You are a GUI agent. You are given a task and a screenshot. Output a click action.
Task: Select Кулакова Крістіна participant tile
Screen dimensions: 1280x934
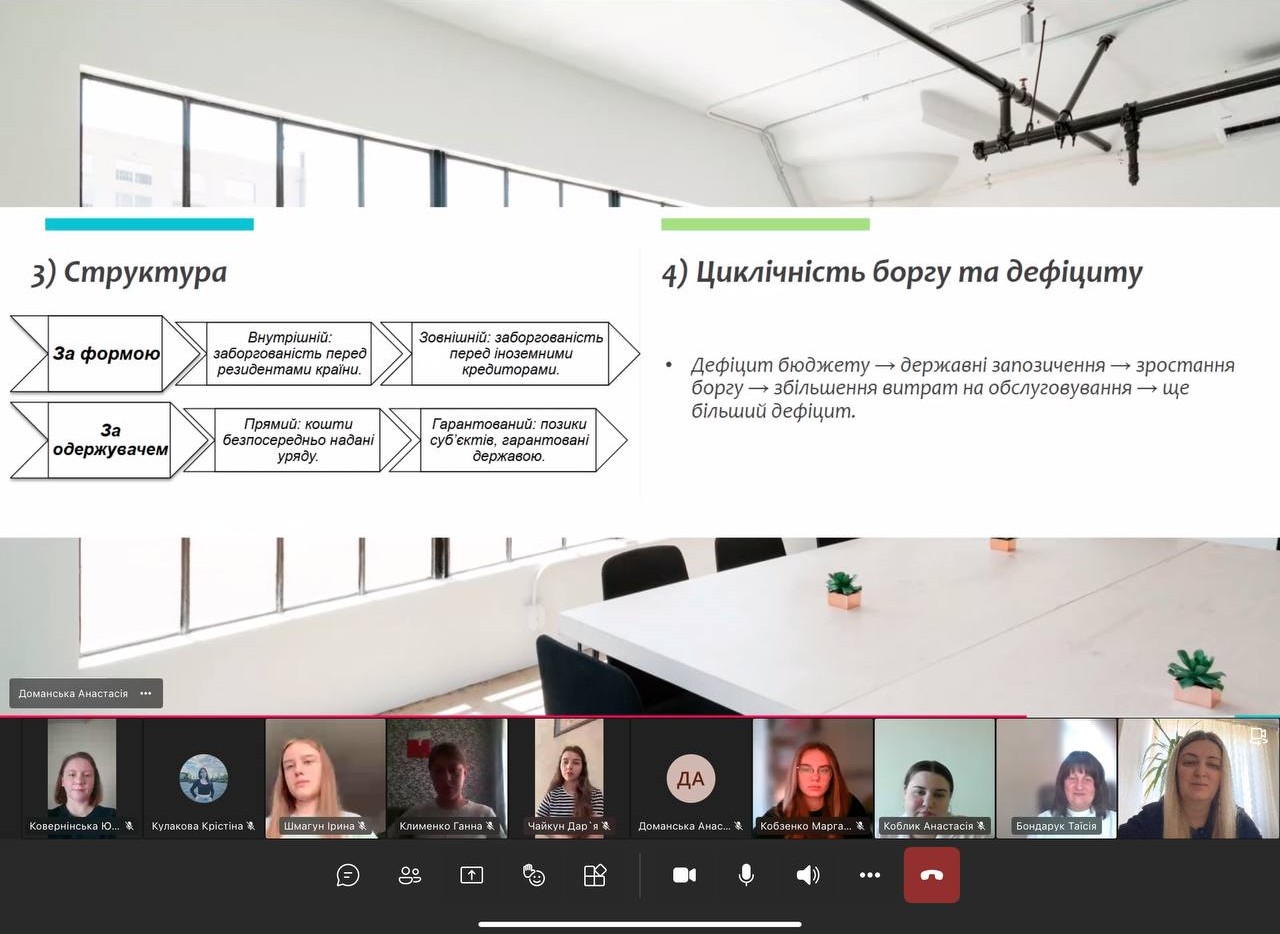204,778
